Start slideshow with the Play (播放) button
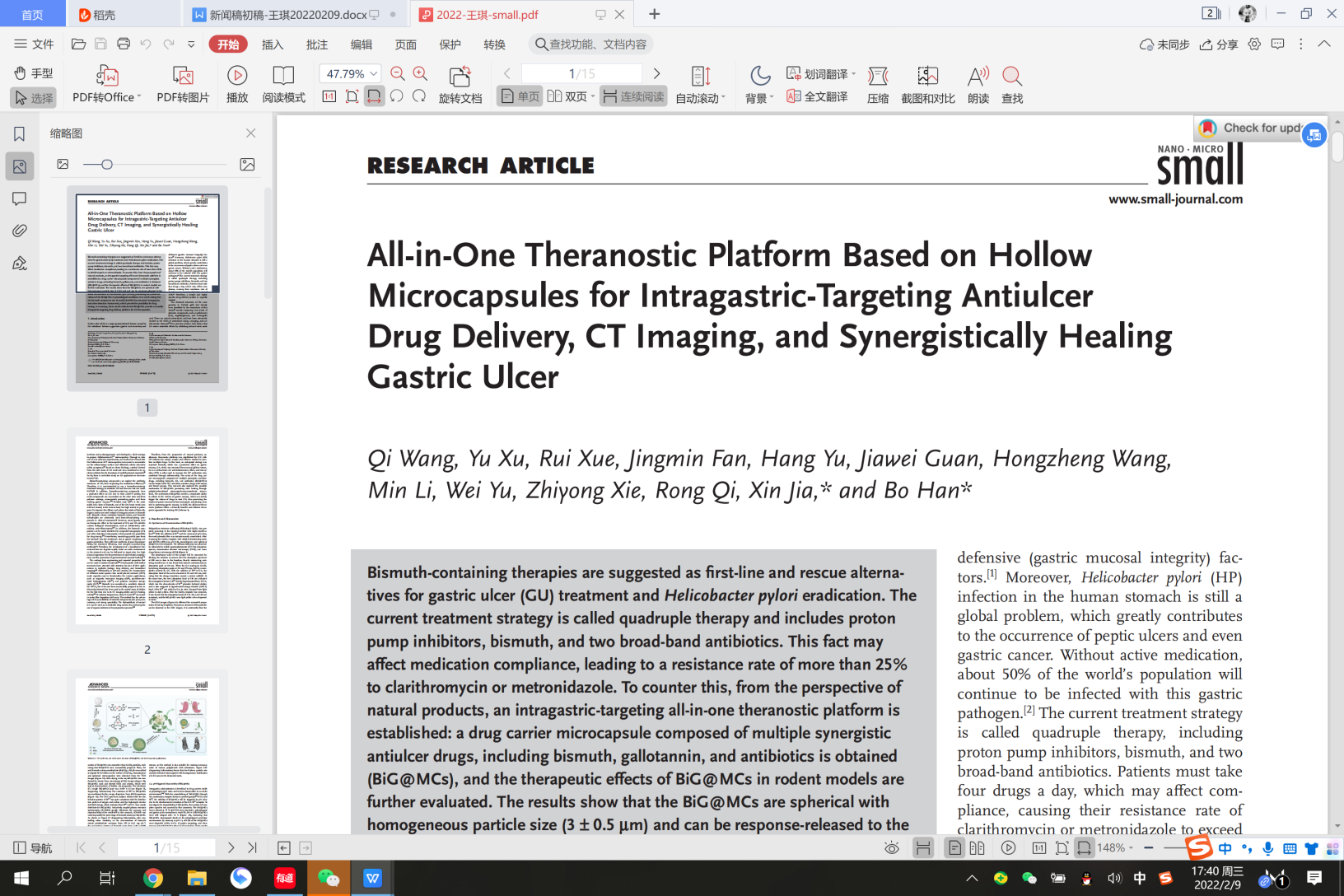The image size is (1344, 896). point(237,85)
